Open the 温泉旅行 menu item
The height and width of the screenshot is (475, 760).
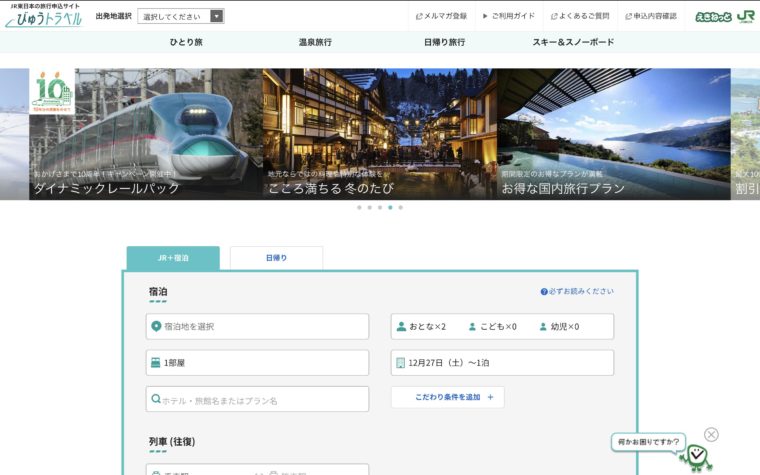[315, 43]
